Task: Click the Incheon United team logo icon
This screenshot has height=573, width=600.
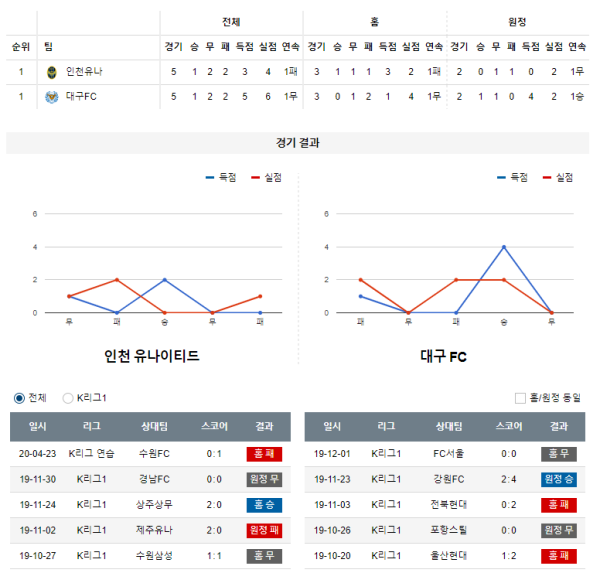Action: pos(52,72)
